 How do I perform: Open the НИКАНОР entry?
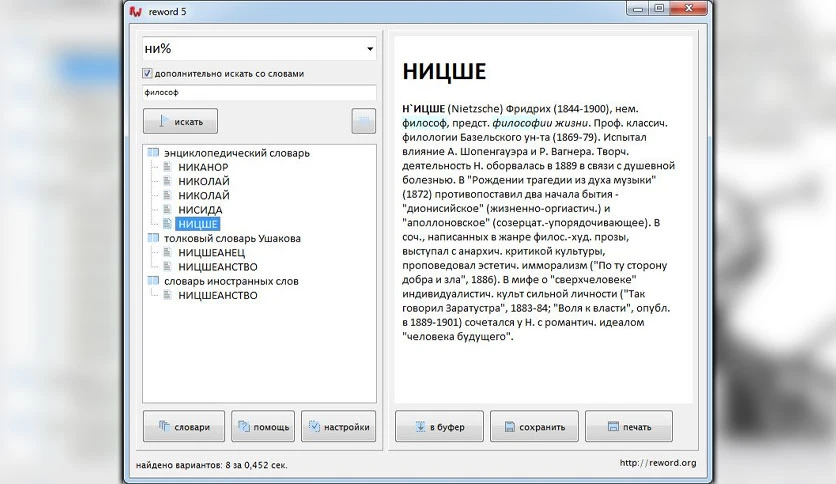click(x=203, y=167)
